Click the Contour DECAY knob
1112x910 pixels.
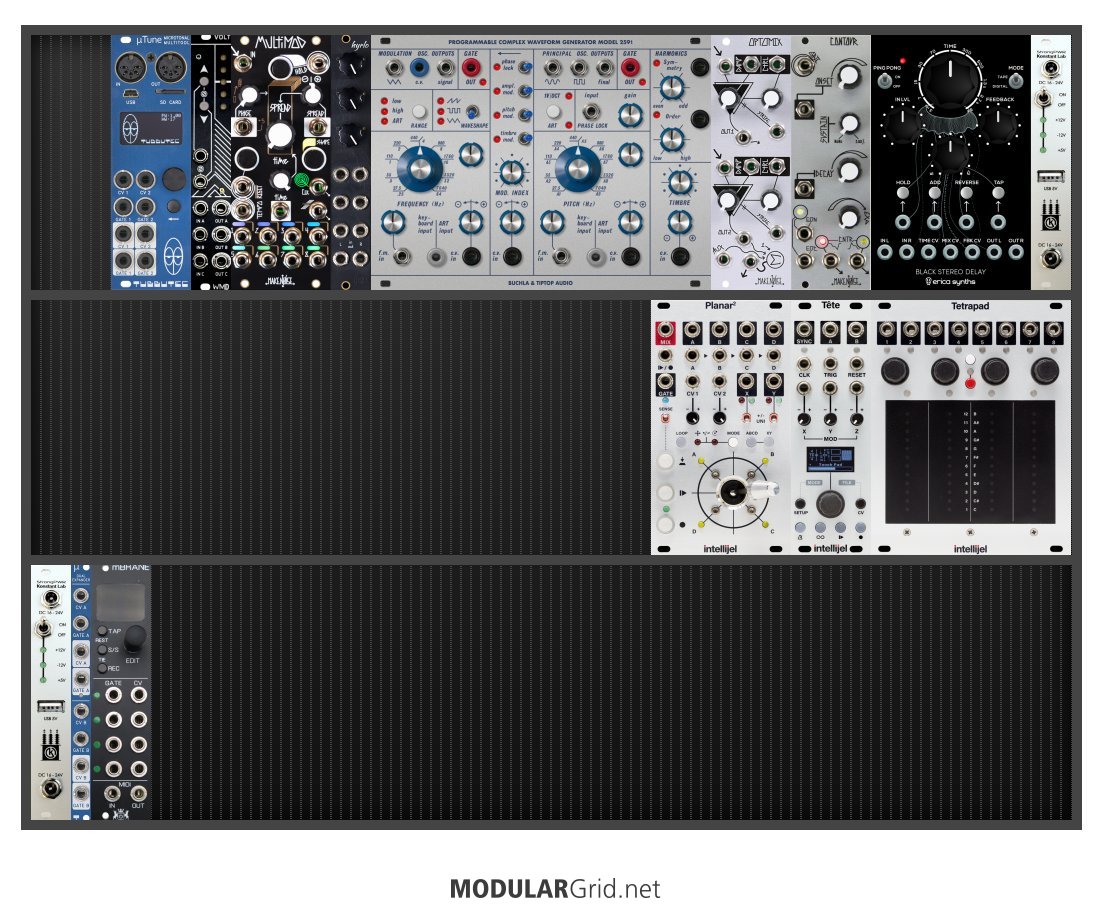pos(847,171)
